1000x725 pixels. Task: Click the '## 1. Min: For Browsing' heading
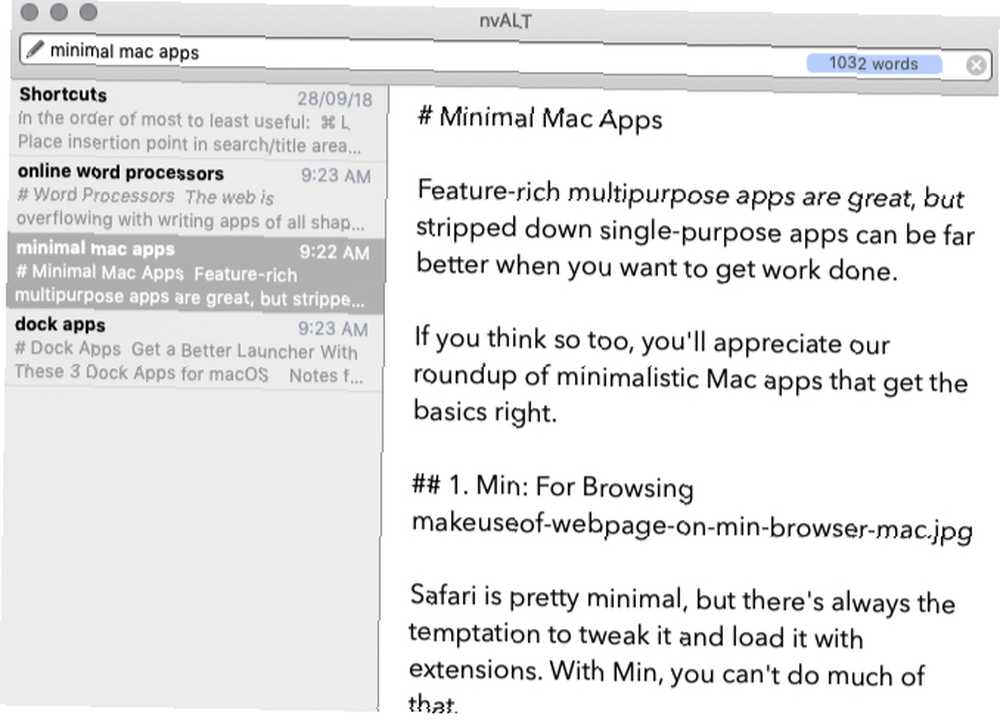coord(552,487)
